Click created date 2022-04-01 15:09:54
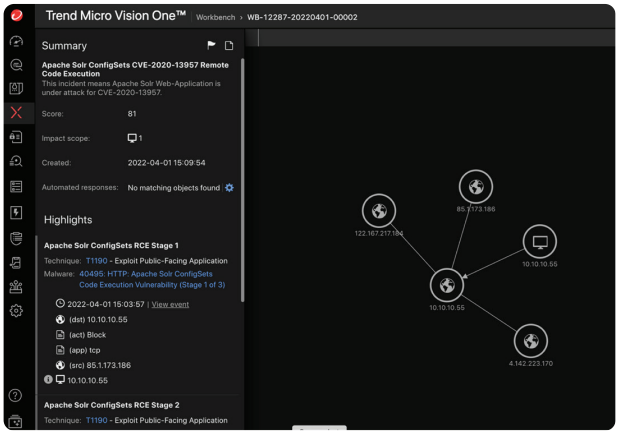 click(166, 163)
